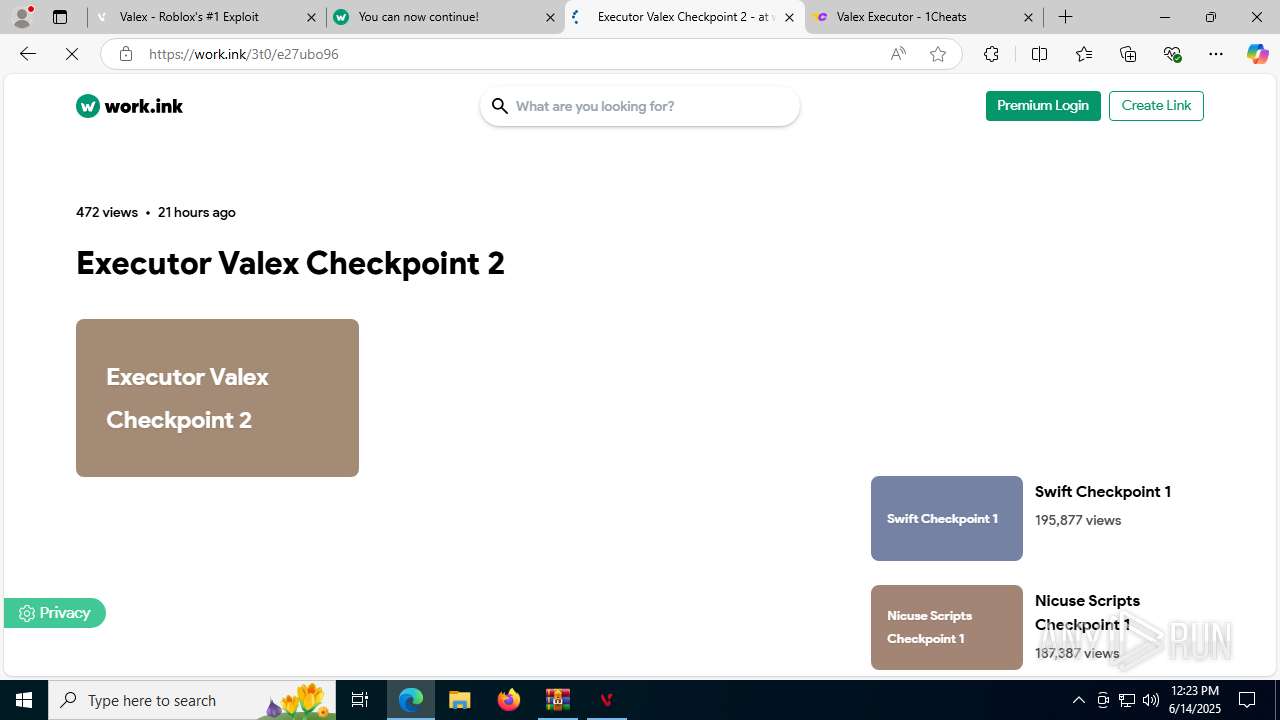Enable Read aloud in address bar
This screenshot has height=720, width=1280.
[x=898, y=54]
